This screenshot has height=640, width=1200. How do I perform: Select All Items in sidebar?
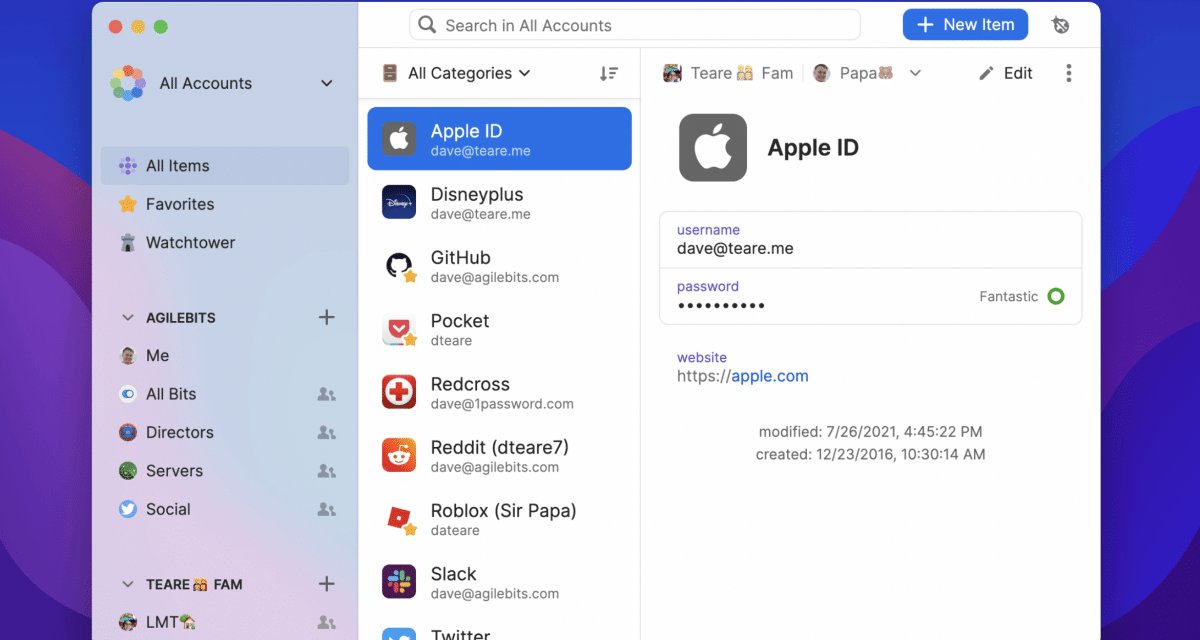pos(225,166)
